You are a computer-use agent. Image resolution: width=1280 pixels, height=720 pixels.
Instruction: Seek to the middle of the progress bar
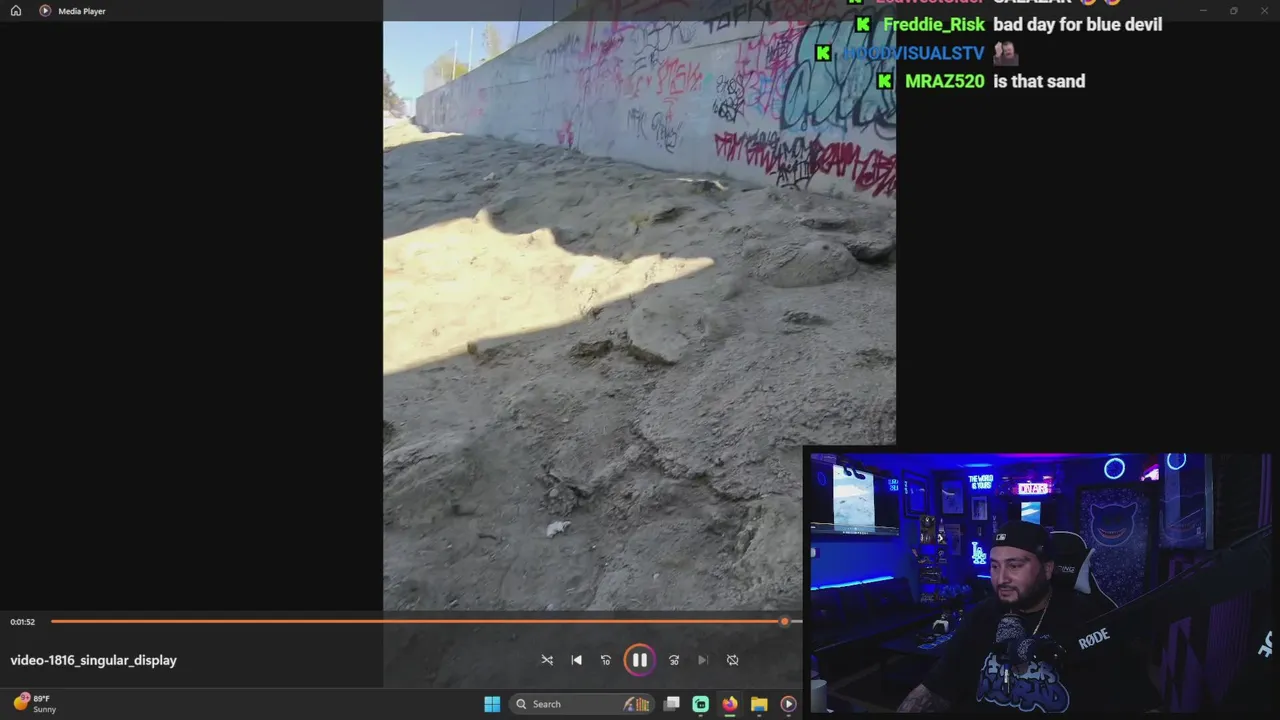[x=426, y=622]
